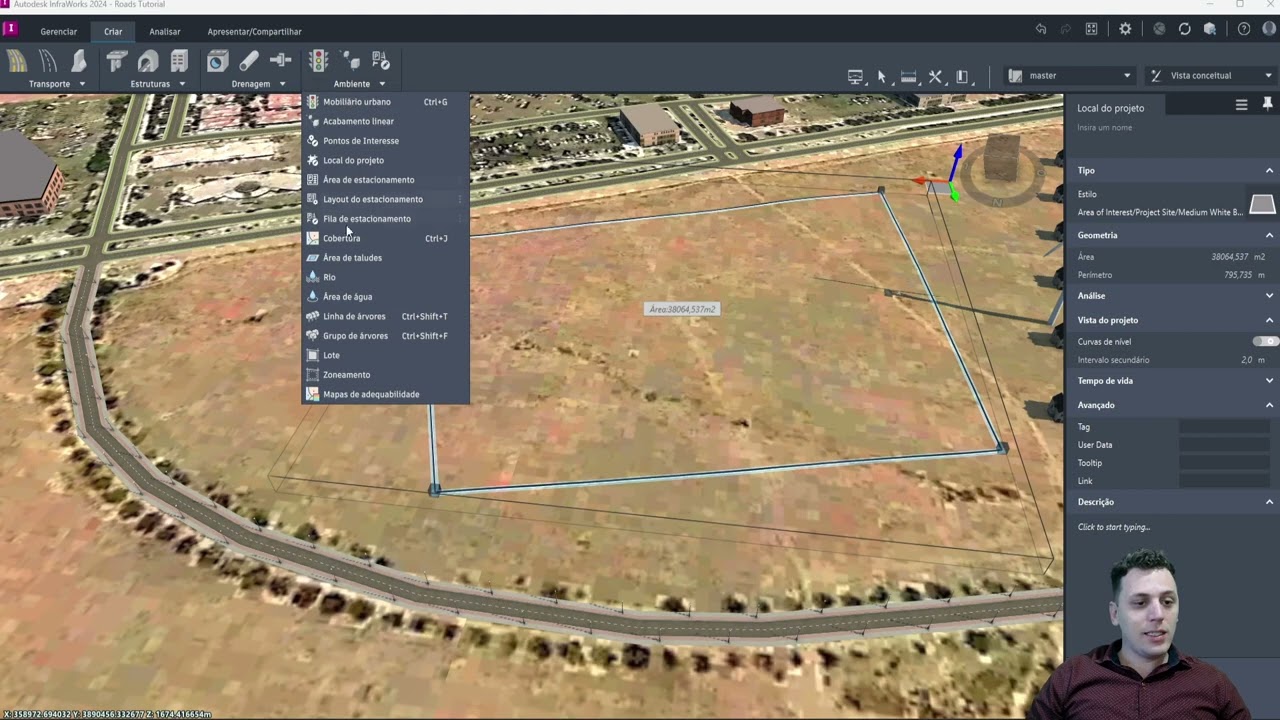Click the panel layout tool icon
Viewport: 1280px width, 720px height.
point(963,76)
